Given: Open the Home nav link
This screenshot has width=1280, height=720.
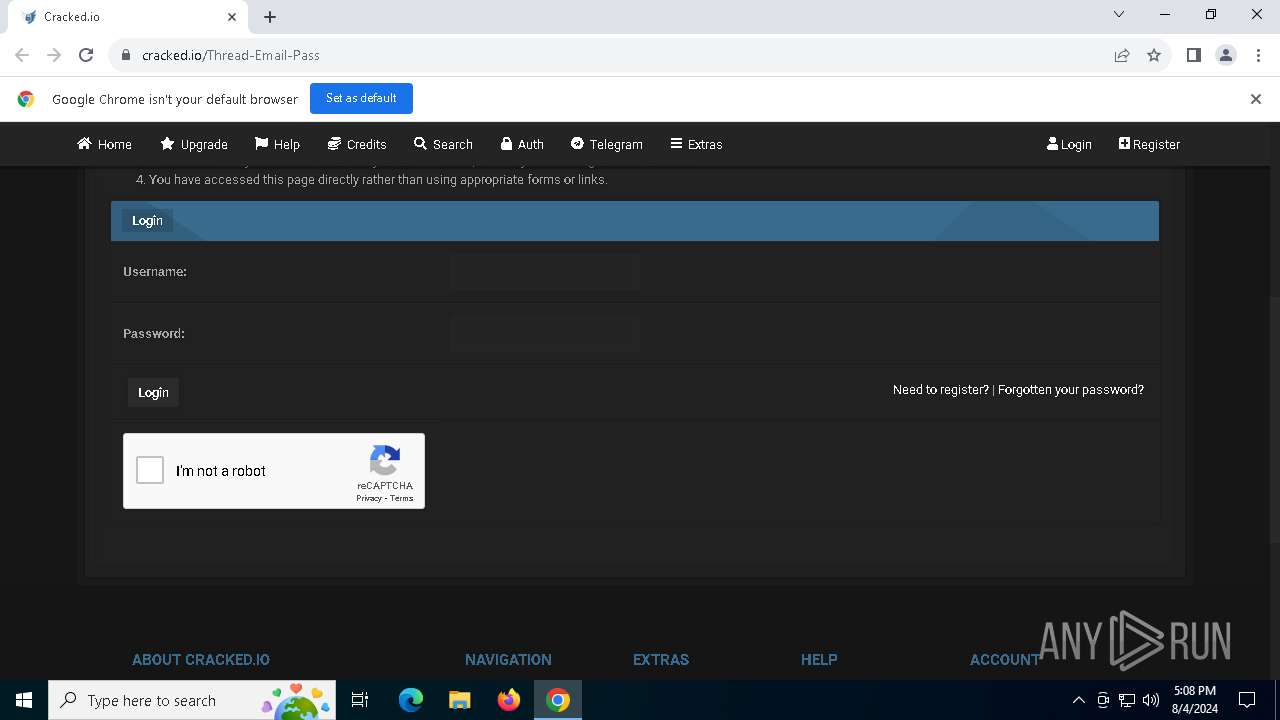Looking at the screenshot, I should point(104,144).
